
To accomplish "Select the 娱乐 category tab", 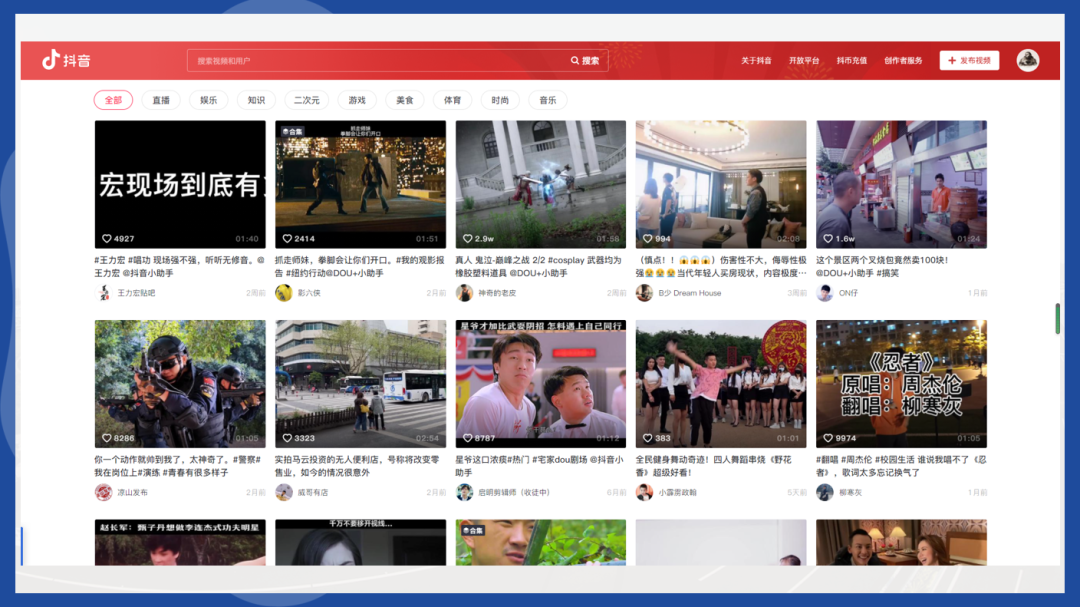I will (x=208, y=100).
